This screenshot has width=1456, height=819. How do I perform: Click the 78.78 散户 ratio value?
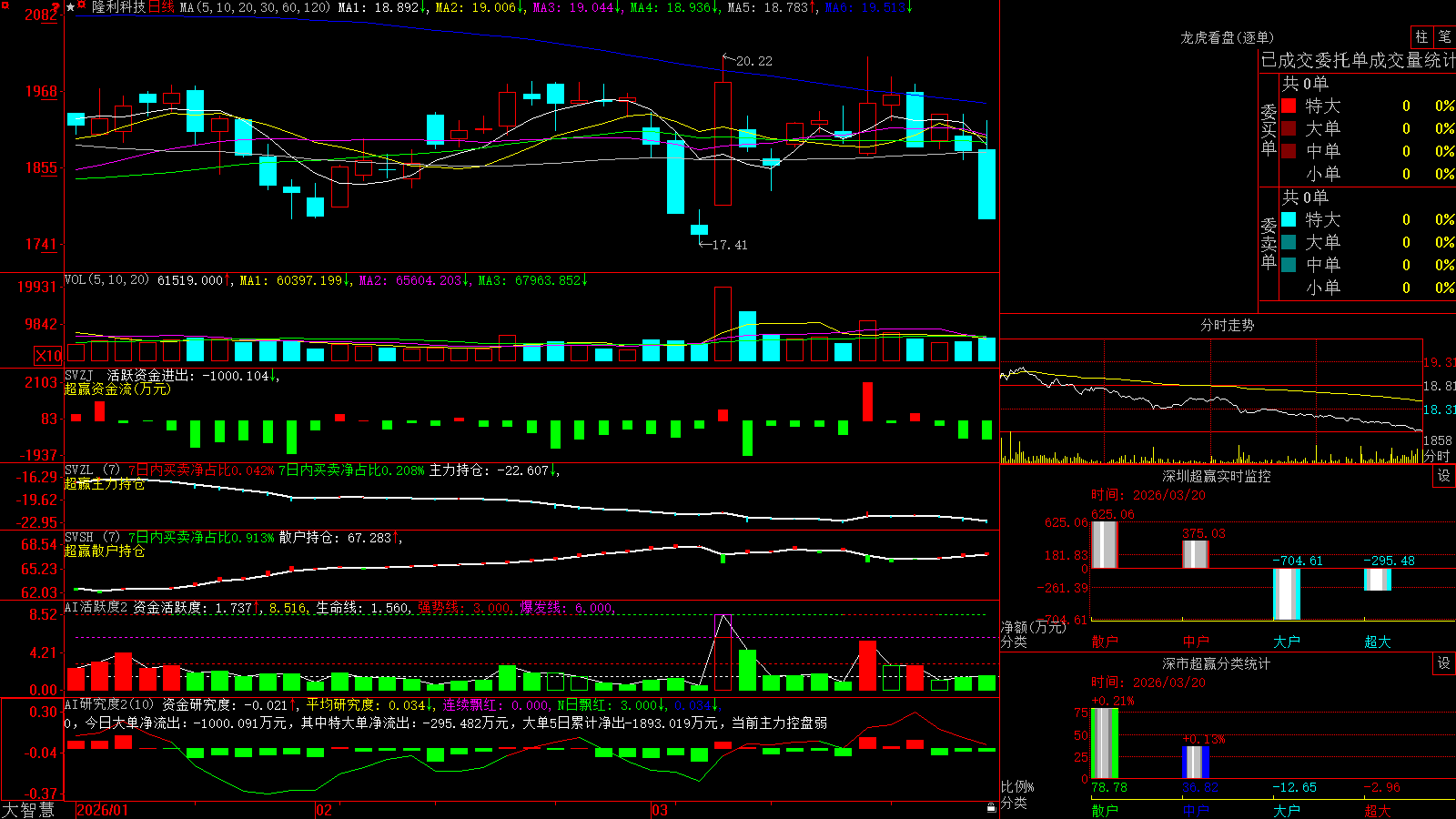point(1108,787)
